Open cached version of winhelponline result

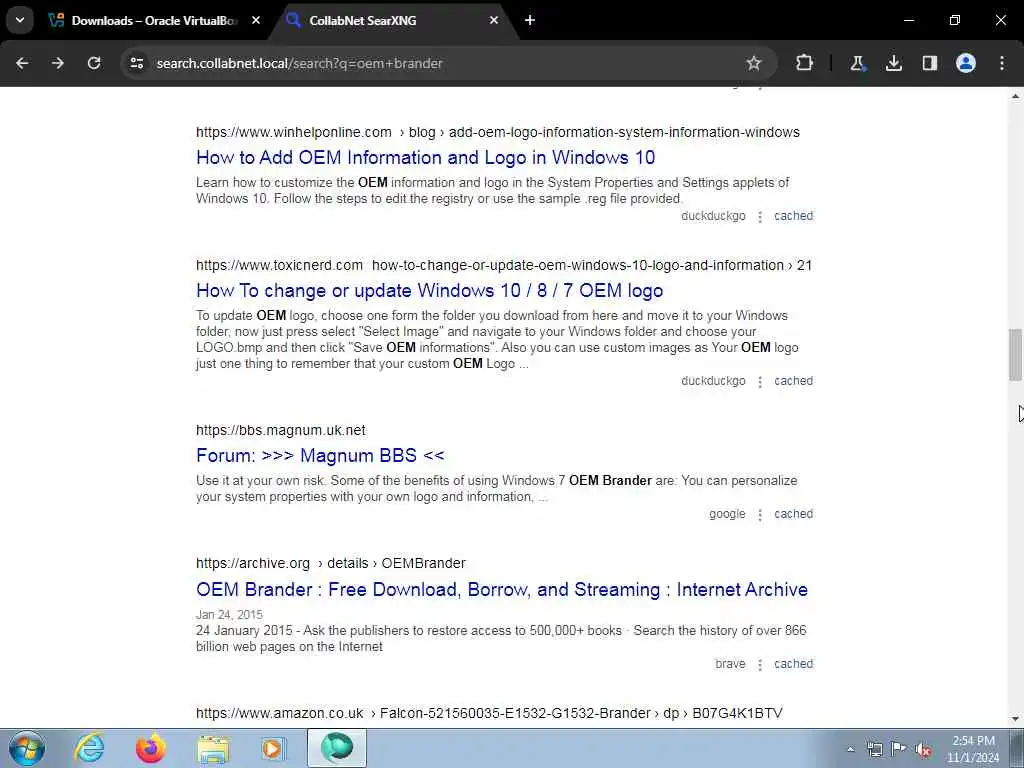point(793,216)
